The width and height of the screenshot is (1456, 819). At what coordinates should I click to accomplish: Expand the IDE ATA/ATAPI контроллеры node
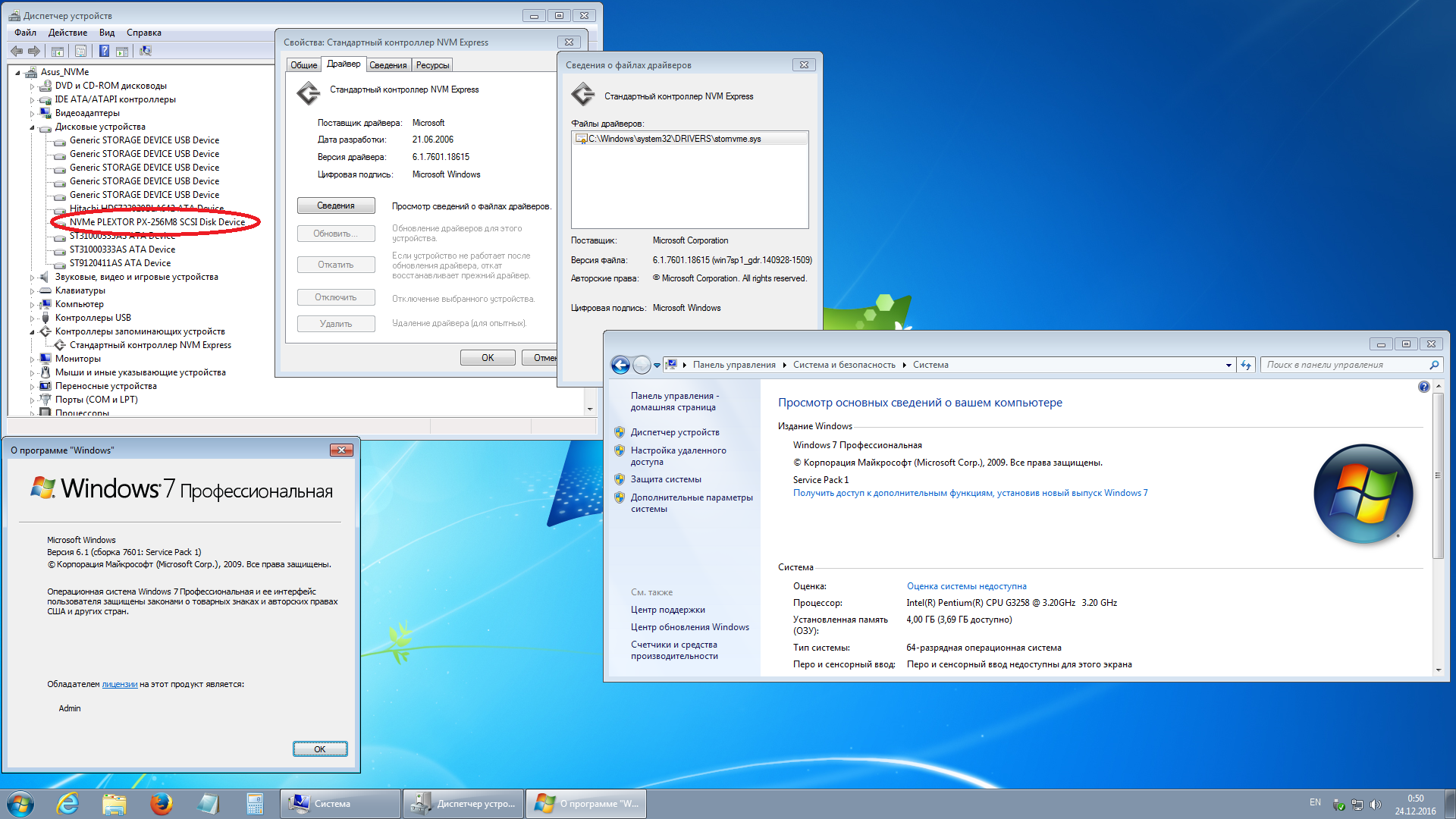coord(32,99)
